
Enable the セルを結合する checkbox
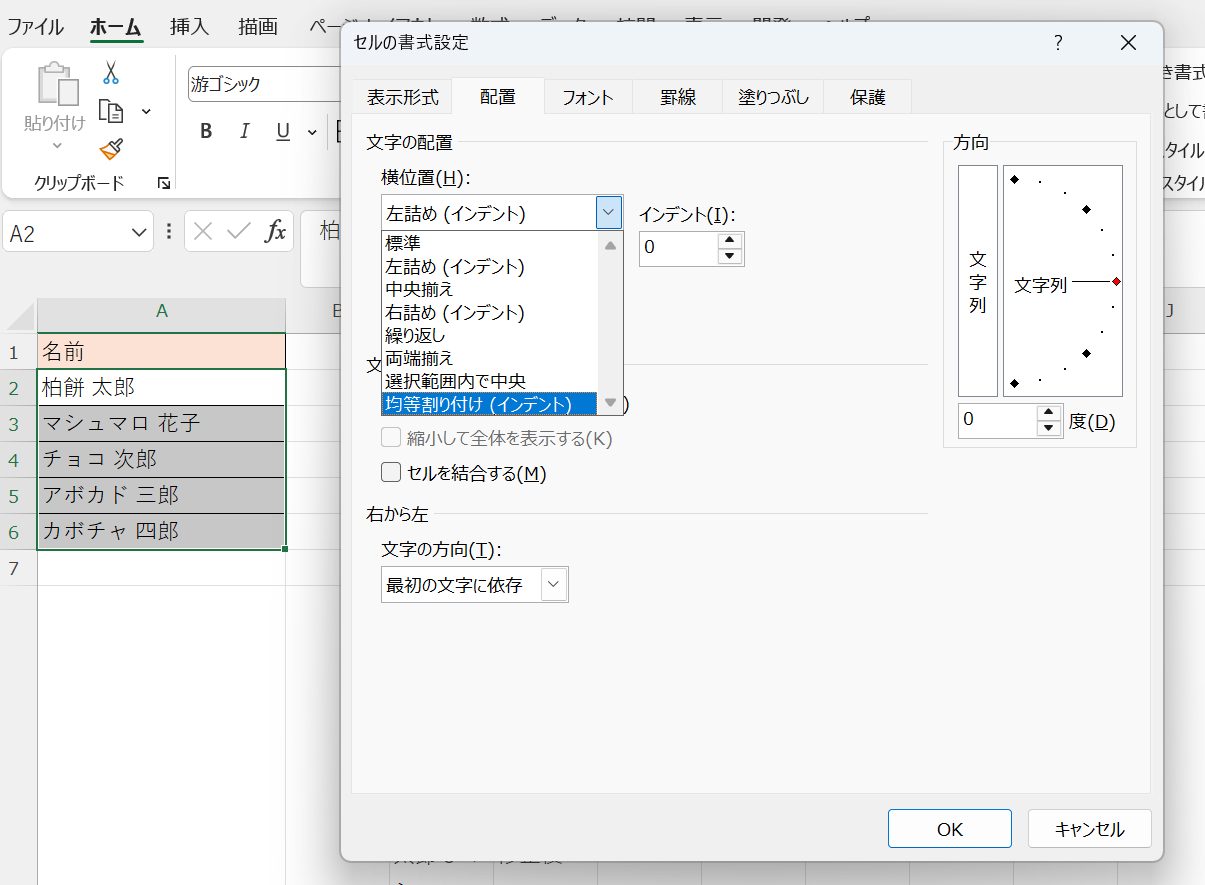[x=391, y=472]
